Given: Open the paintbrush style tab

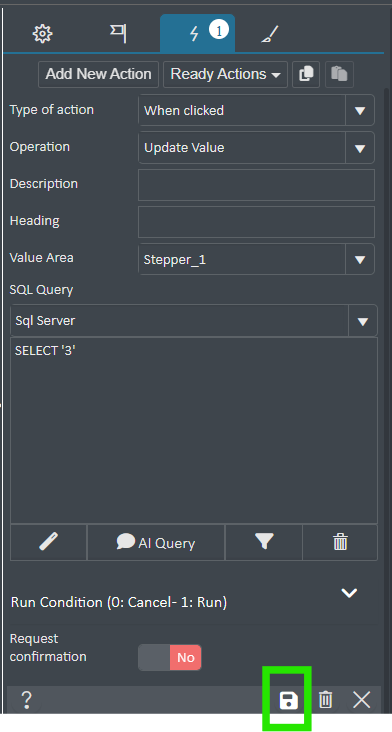Looking at the screenshot, I should point(269,34).
